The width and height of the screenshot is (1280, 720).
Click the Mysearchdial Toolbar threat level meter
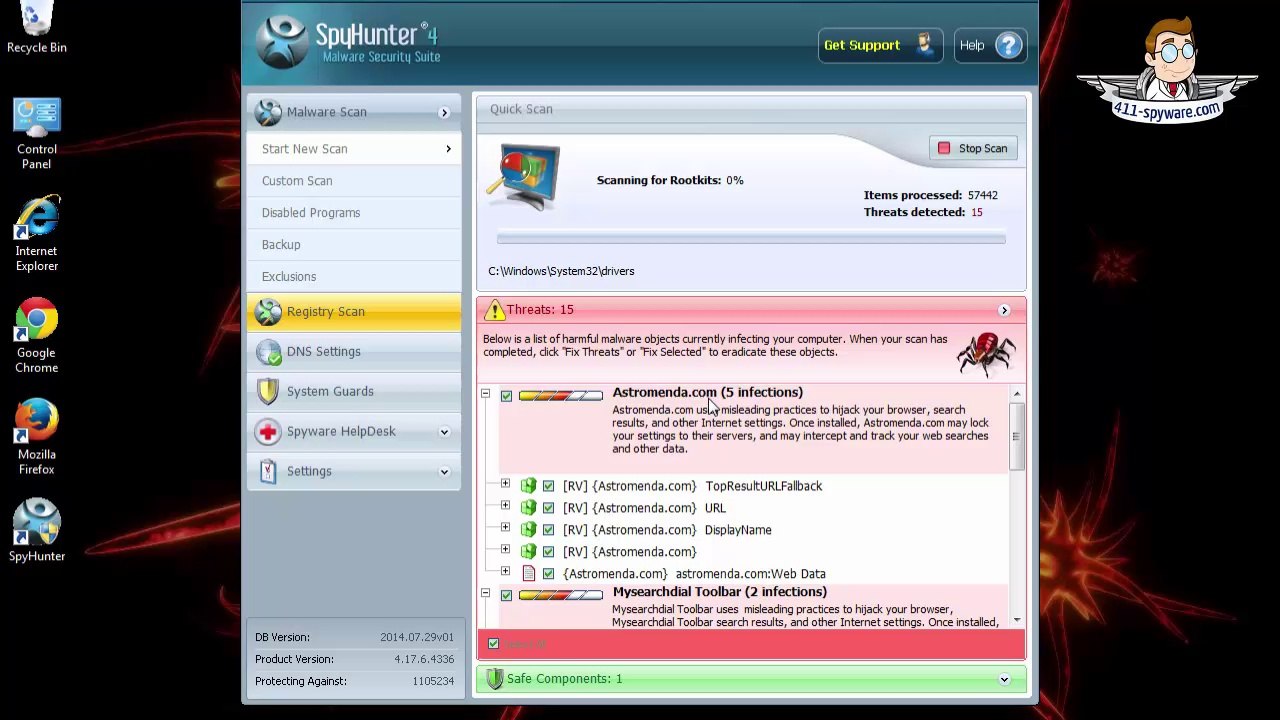pos(560,595)
